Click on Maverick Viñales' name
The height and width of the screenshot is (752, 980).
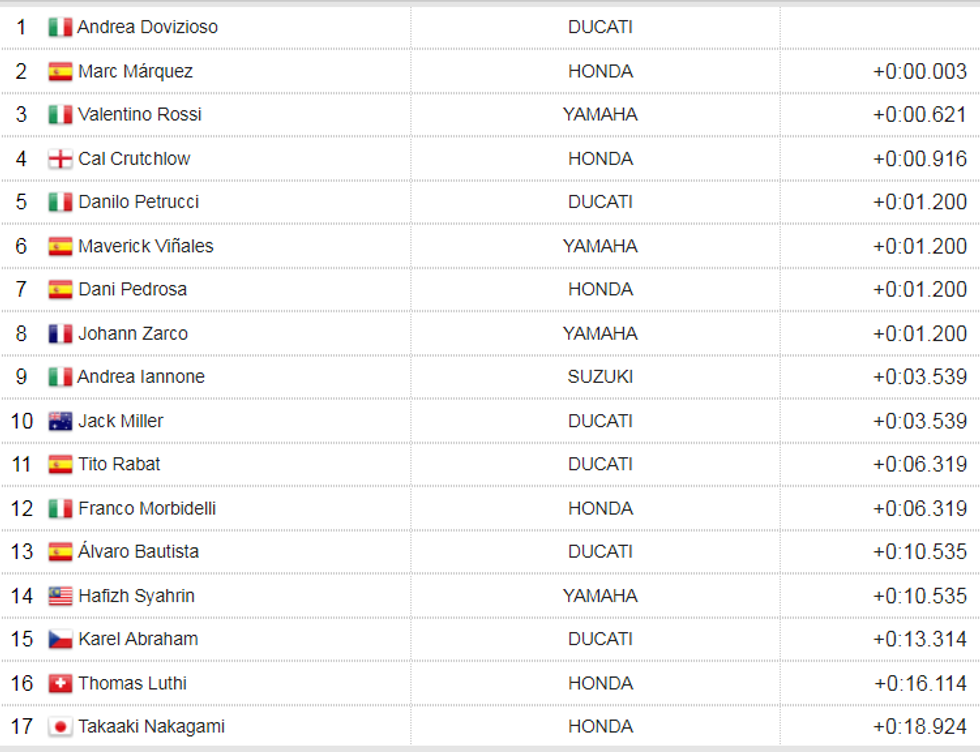(145, 246)
